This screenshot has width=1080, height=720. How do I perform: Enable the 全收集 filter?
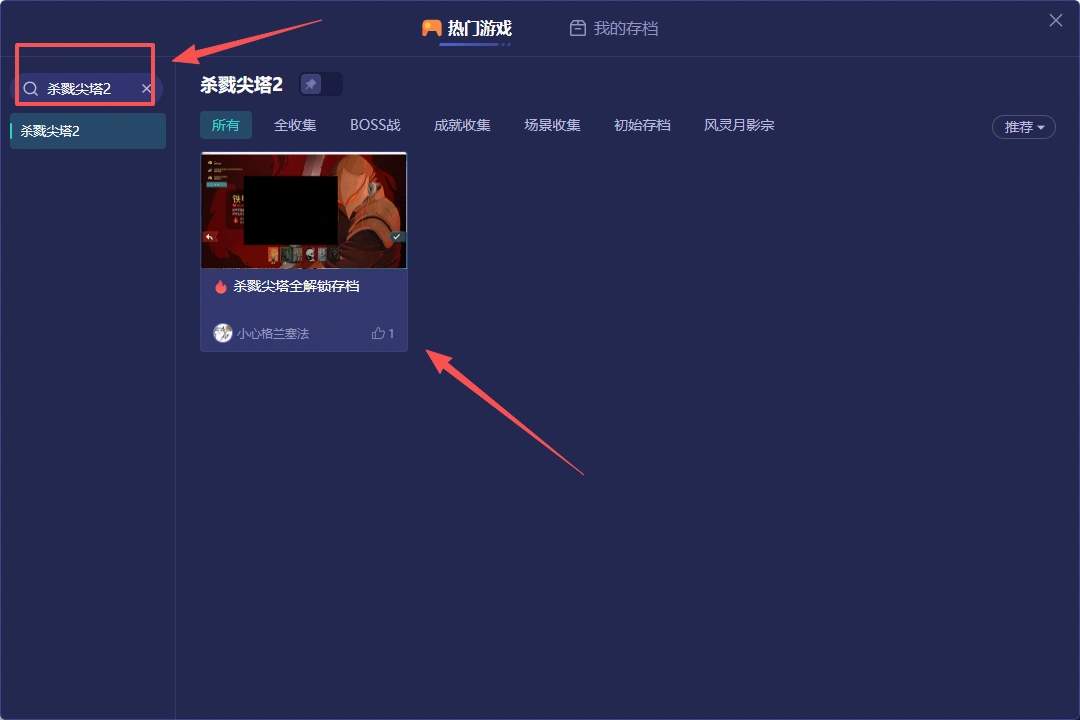295,125
